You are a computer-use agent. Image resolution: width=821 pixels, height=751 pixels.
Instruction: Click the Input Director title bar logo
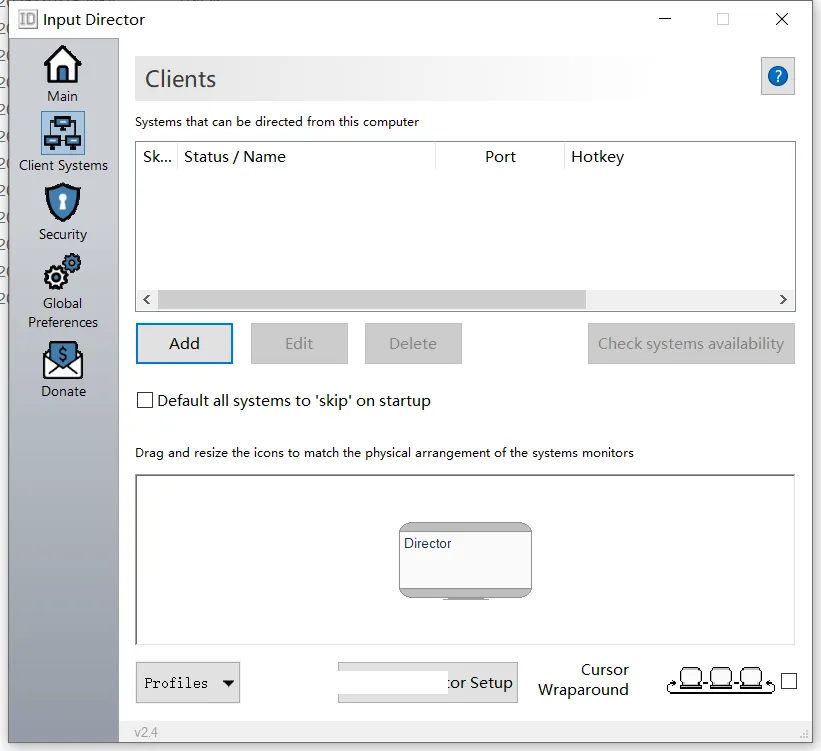point(28,19)
